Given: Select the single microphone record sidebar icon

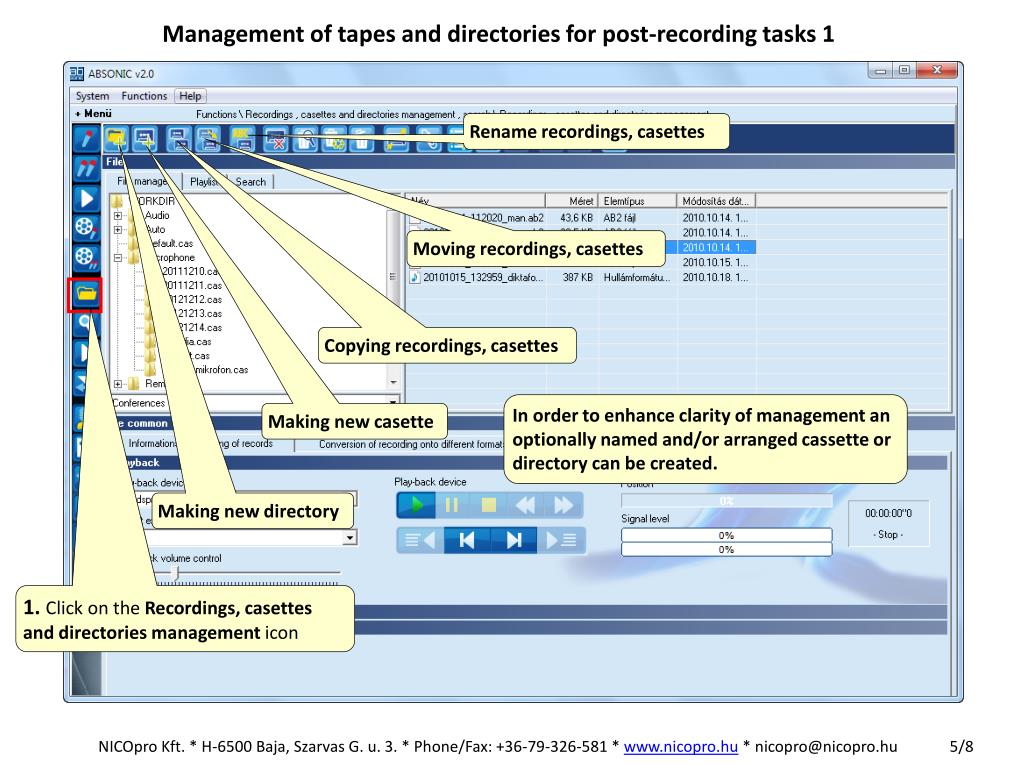Looking at the screenshot, I should pos(86,138).
